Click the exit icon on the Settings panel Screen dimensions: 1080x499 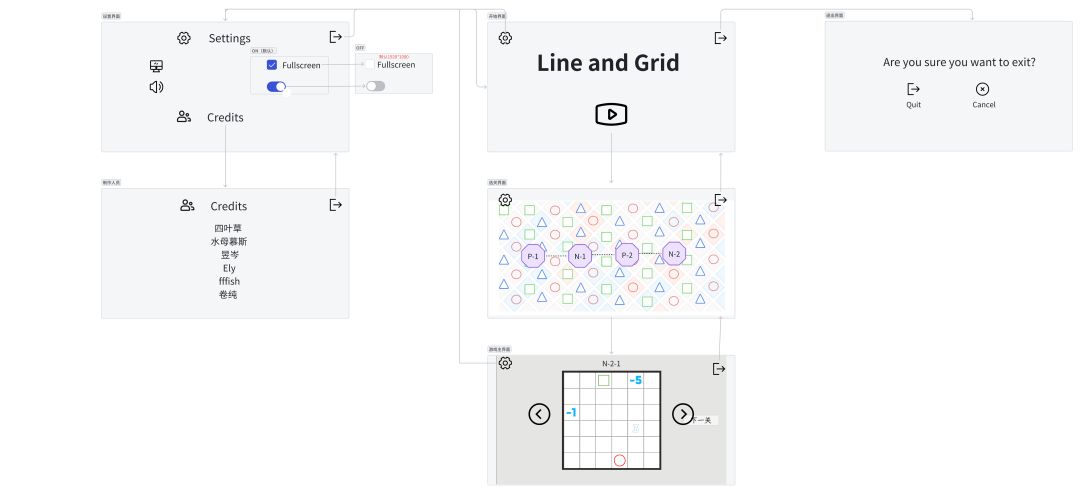pyautogui.click(x=335, y=37)
